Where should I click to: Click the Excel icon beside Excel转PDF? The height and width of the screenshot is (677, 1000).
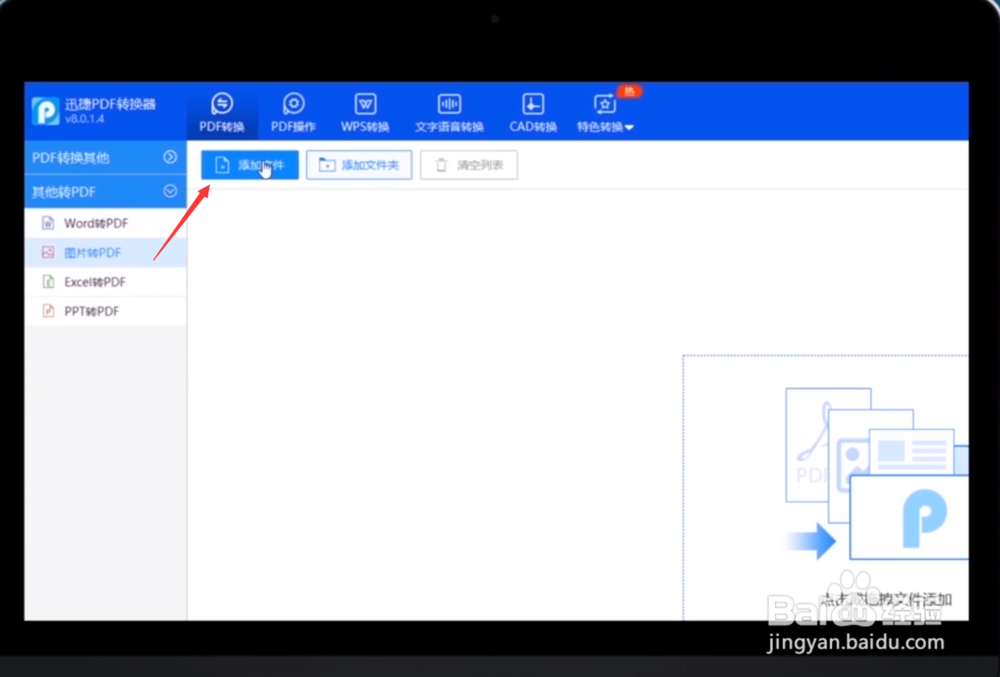point(48,282)
